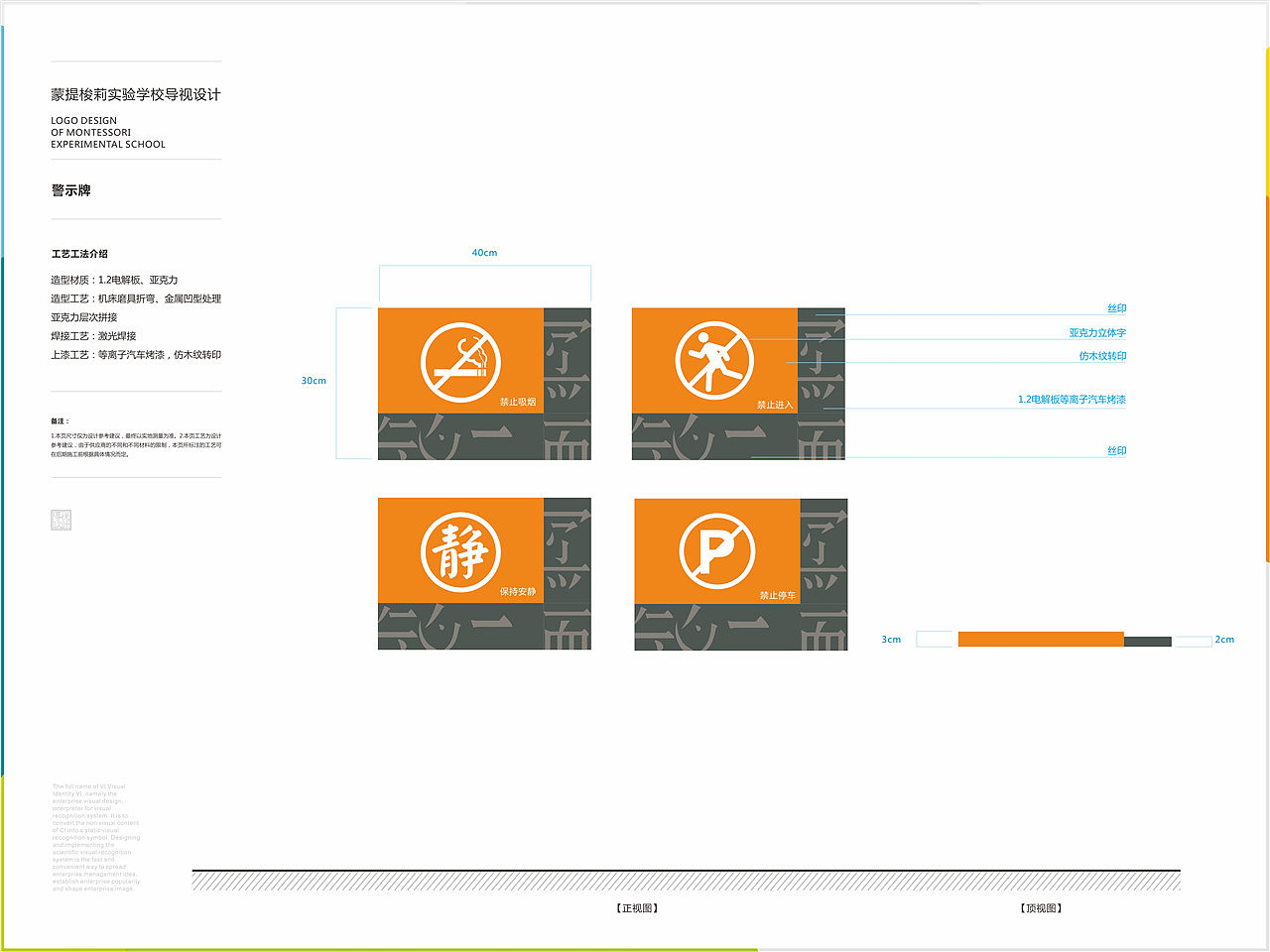Click the no entry running figure icon

[714, 361]
